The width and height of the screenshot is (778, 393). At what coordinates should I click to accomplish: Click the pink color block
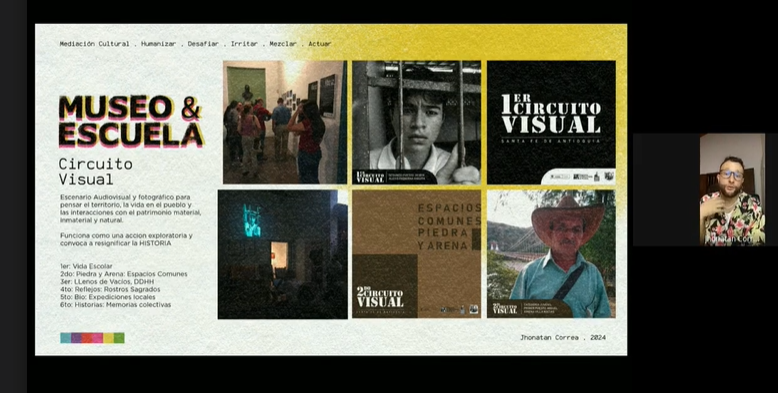pyautogui.click(x=98, y=338)
